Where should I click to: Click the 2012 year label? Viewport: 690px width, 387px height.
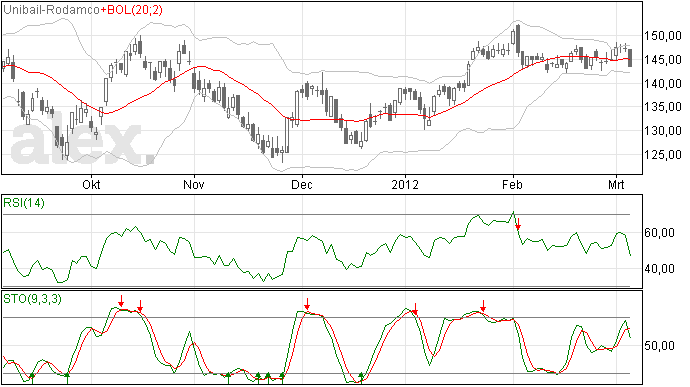[405, 184]
